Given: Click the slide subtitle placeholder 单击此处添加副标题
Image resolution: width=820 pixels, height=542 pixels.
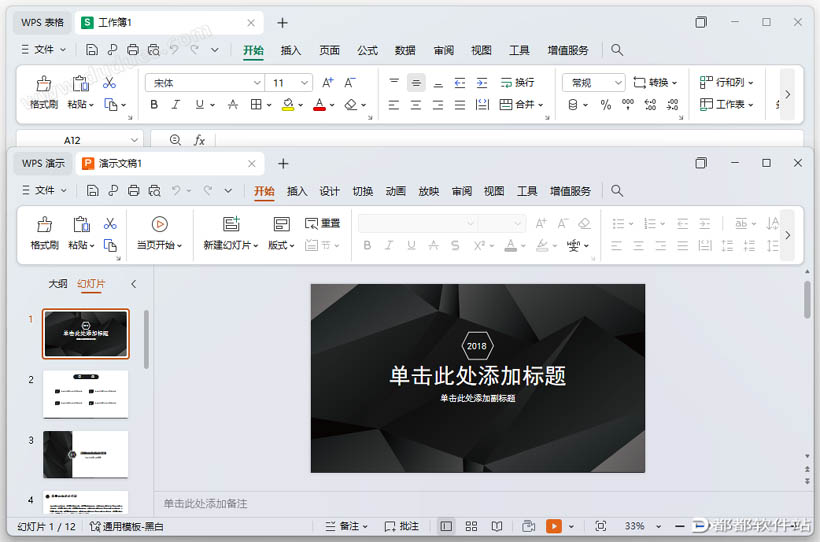Looking at the screenshot, I should pyautogui.click(x=477, y=398).
